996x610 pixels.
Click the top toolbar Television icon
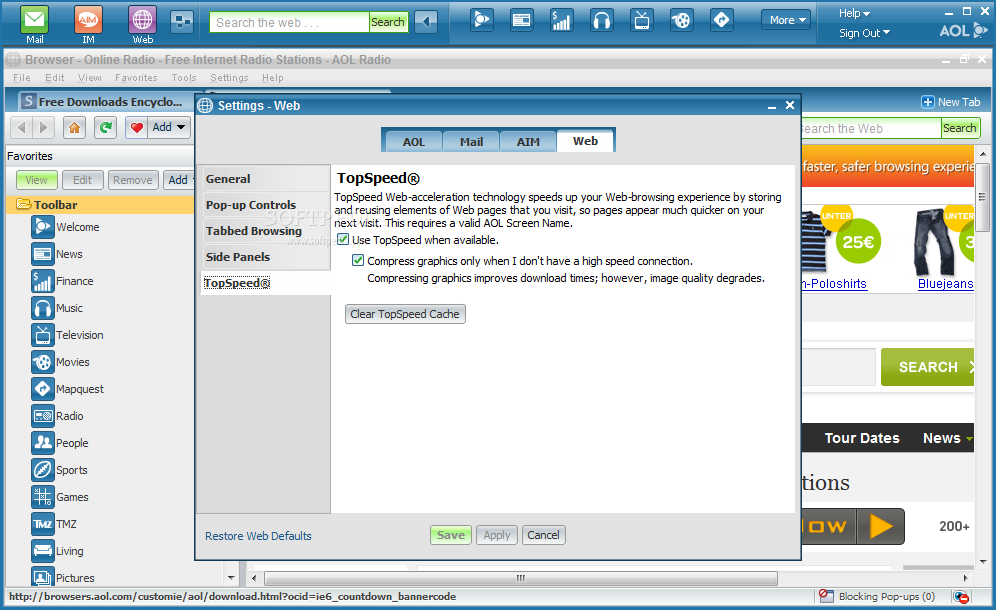(642, 20)
